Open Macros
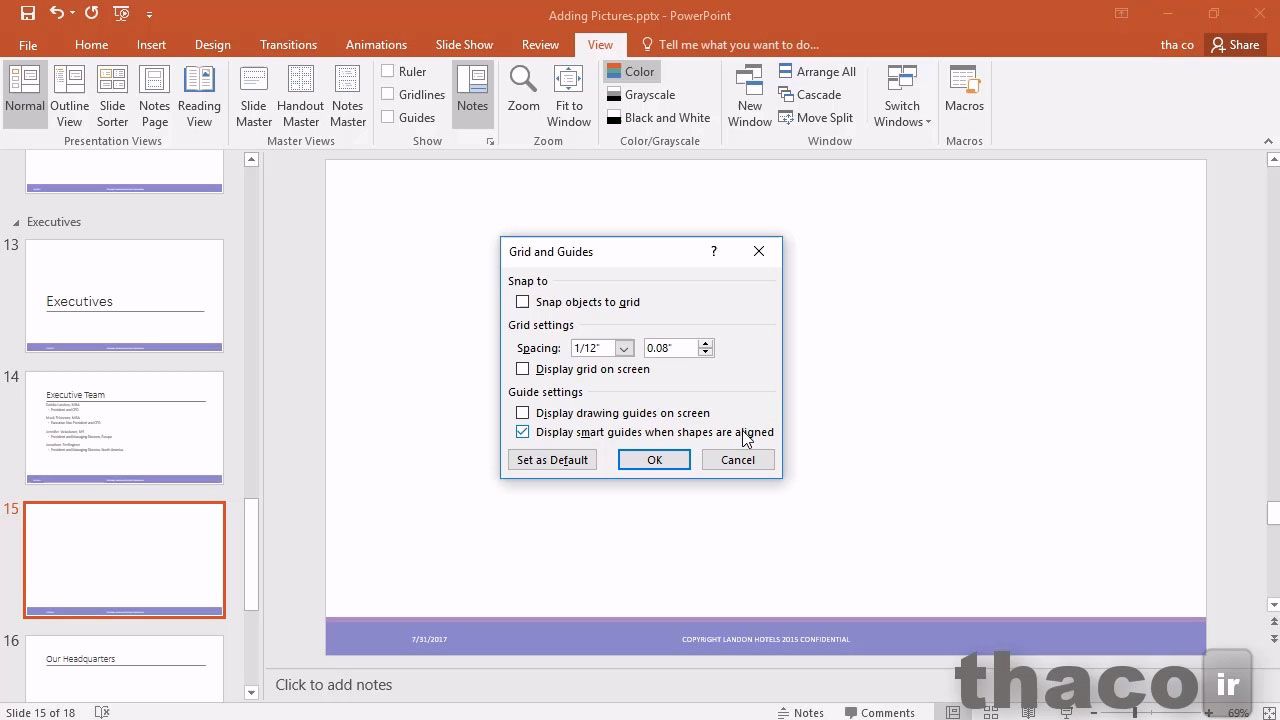Screen dimensions: 1280x720 pyautogui.click(x=964, y=90)
